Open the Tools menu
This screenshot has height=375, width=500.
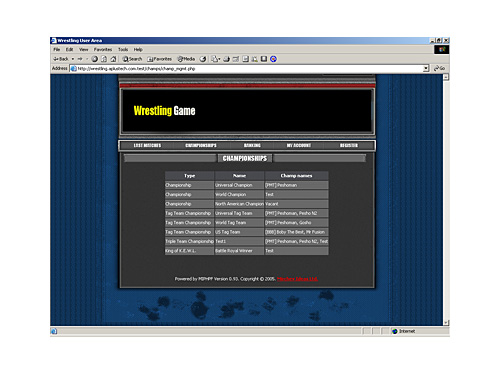[x=123, y=49]
